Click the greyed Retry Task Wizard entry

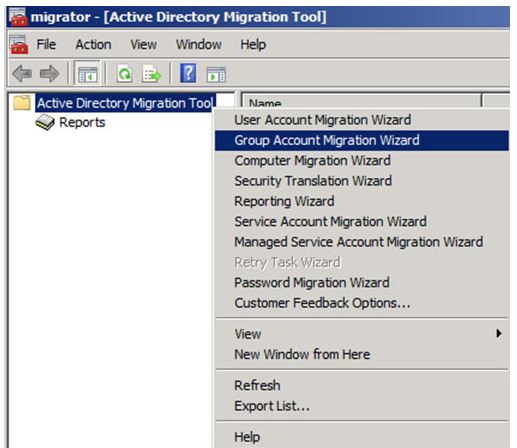click(362, 262)
